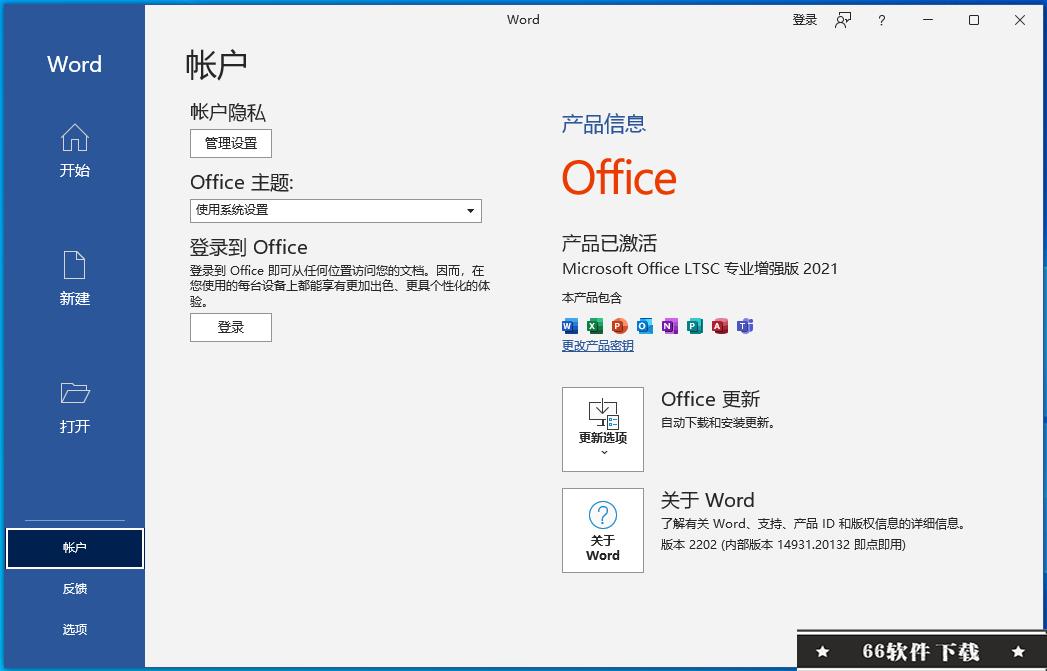The image size is (1047, 671).
Task: Minimize the Word window
Action: [927, 20]
